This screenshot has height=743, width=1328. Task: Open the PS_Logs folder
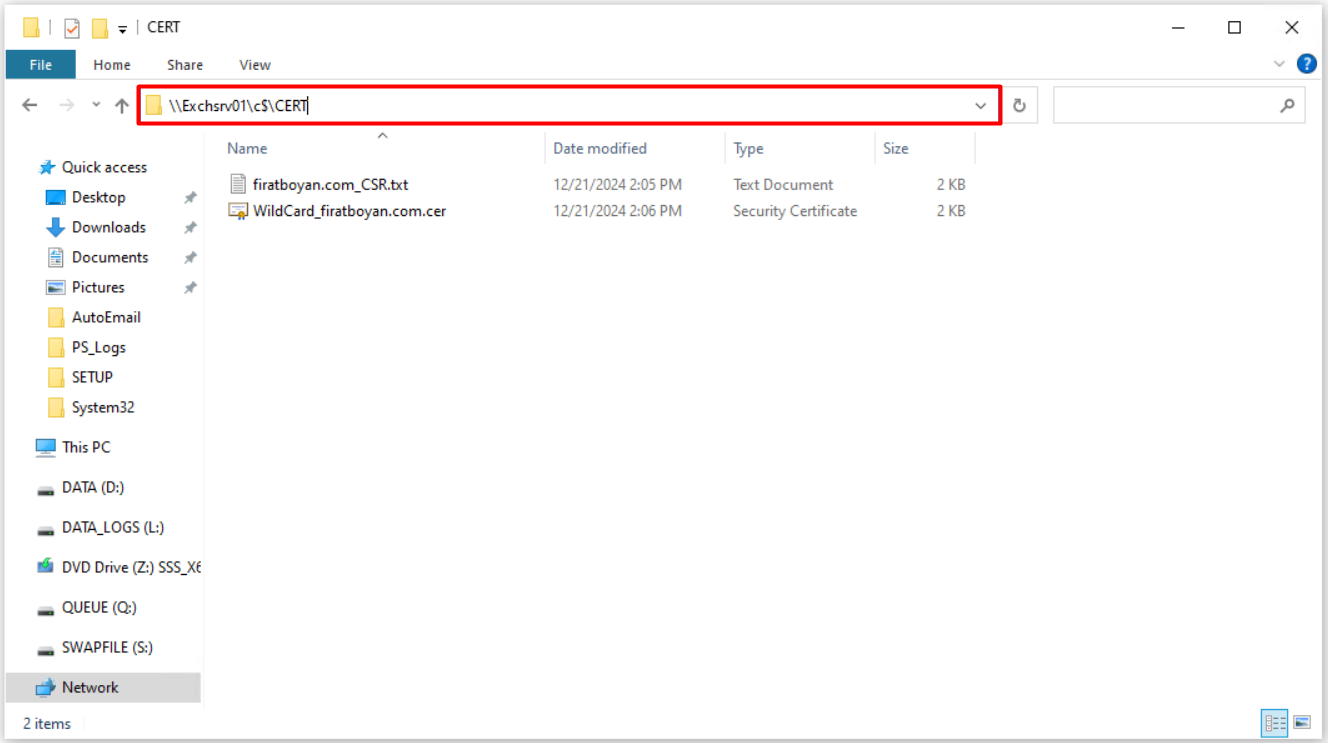[98, 347]
